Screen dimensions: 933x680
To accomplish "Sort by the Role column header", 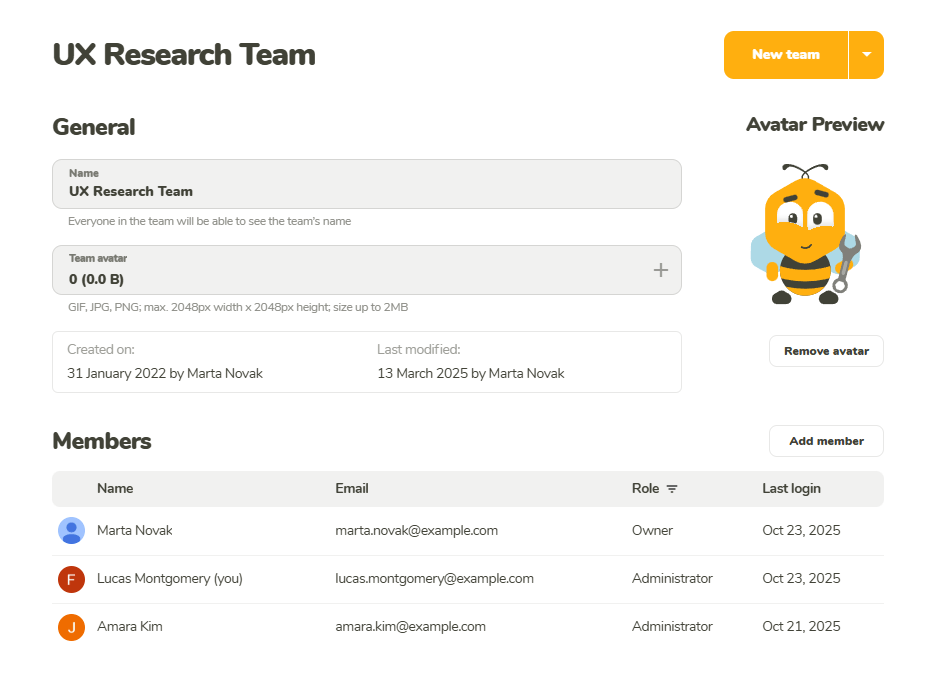I will 645,489.
